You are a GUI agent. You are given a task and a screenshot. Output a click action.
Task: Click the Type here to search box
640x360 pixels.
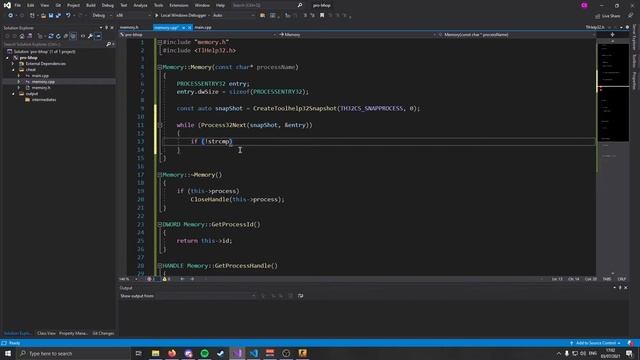73,353
